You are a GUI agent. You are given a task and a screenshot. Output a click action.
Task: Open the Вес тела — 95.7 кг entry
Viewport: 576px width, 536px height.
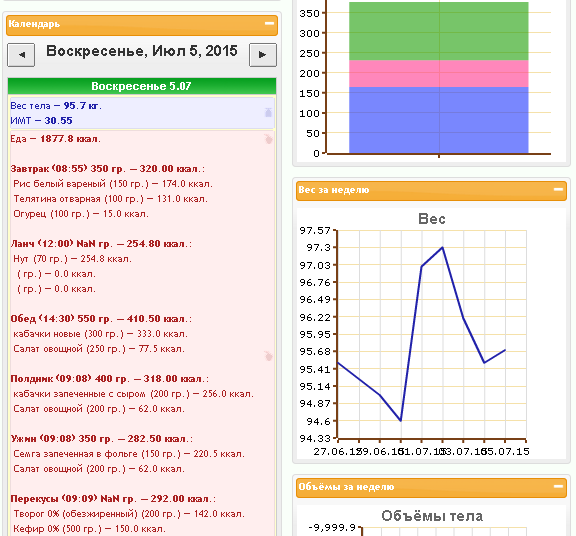point(56,106)
